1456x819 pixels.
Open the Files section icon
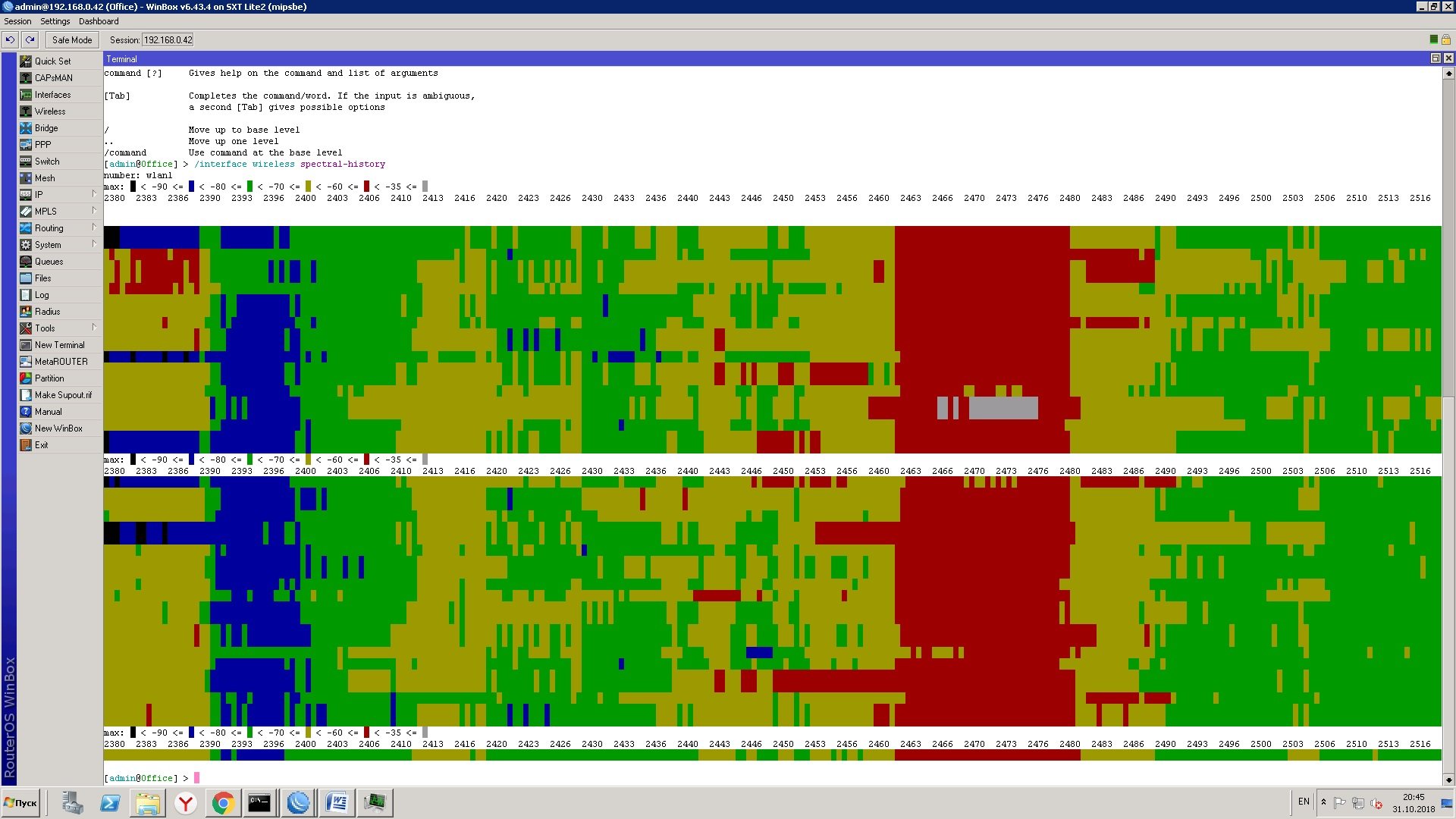tap(26, 278)
